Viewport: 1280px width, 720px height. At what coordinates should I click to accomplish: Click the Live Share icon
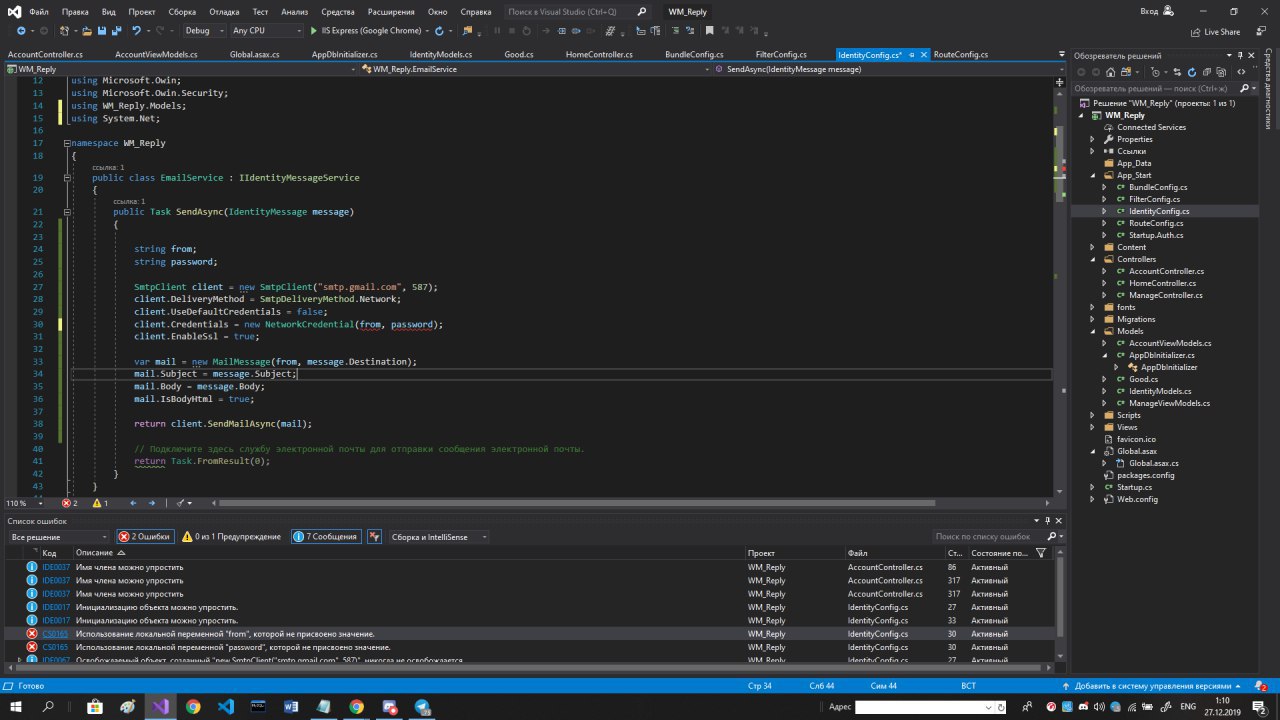tap(1195, 31)
